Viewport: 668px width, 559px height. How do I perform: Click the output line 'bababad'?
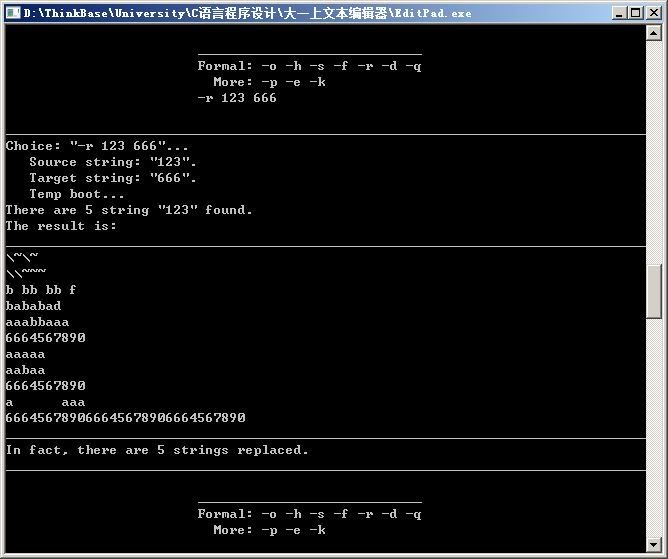33,306
